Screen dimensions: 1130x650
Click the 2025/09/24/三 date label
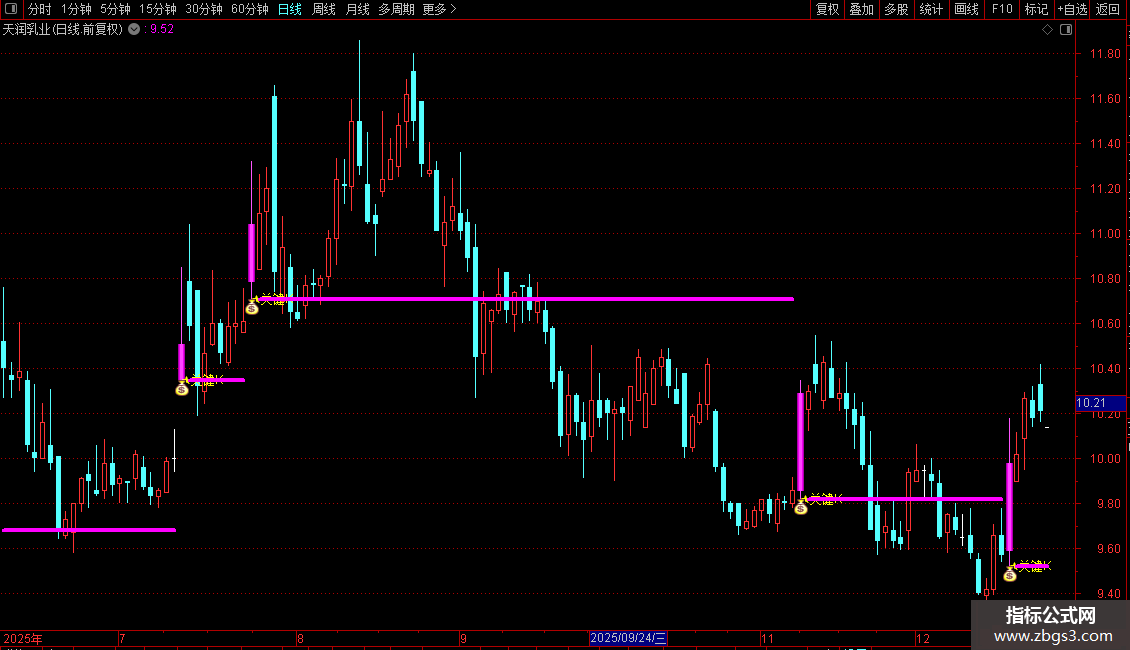(628, 638)
